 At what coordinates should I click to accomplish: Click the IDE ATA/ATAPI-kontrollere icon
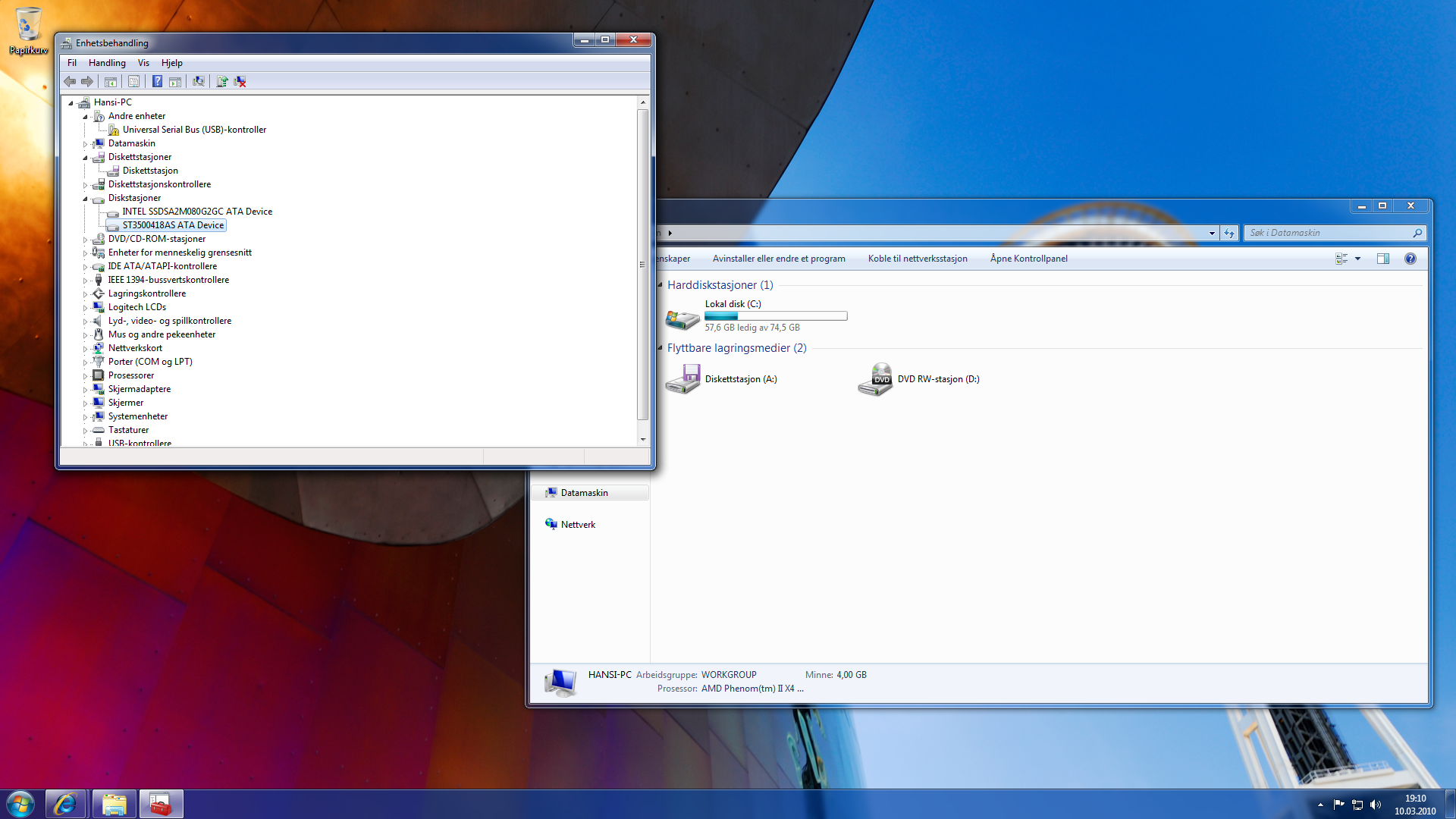tap(98, 266)
